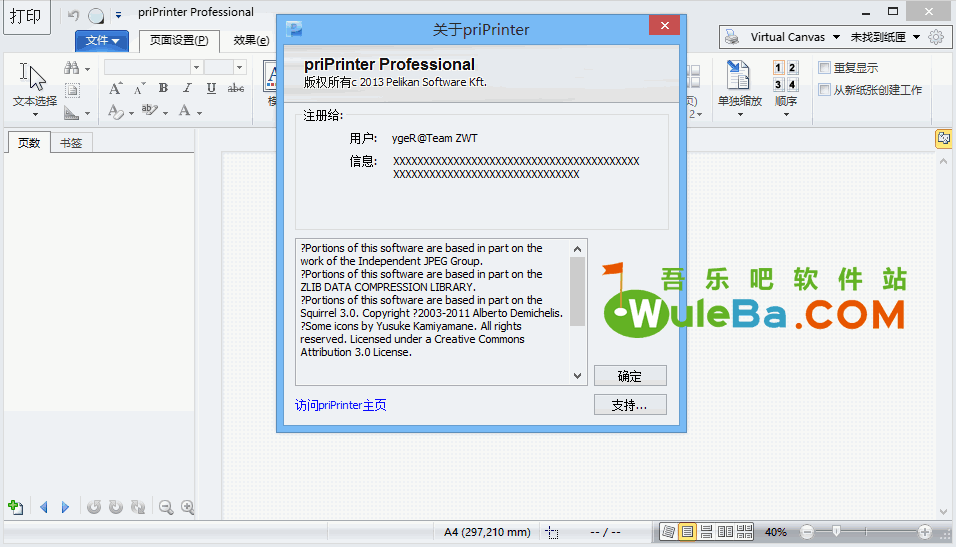
Task: Go to next page blue arrow
Action: [x=65, y=507]
